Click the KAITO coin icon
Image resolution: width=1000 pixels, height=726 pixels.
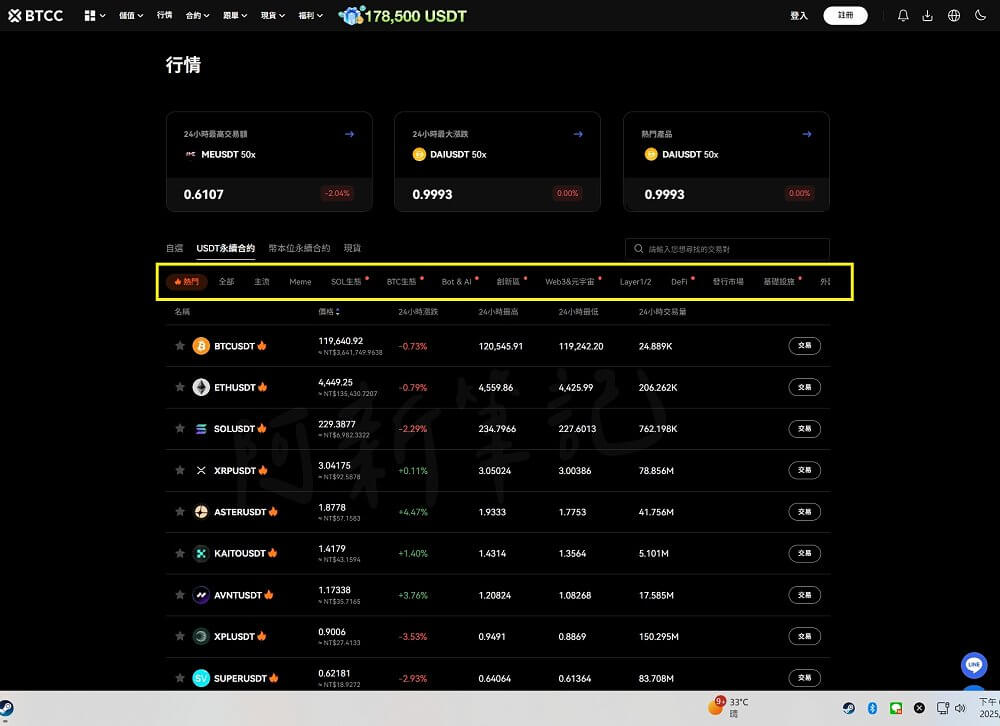coord(201,553)
